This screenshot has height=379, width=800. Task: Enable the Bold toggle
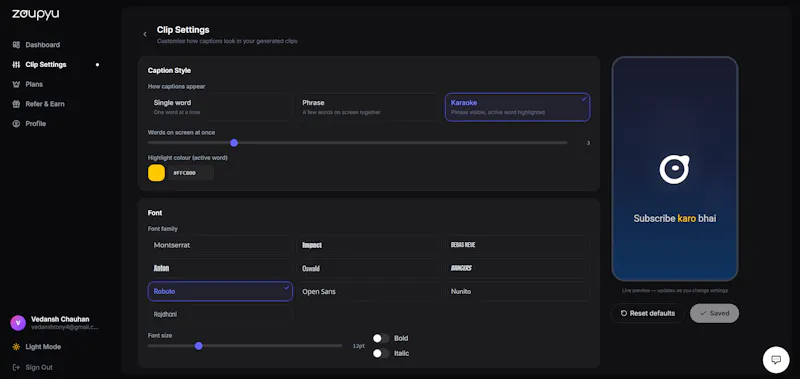click(381, 338)
